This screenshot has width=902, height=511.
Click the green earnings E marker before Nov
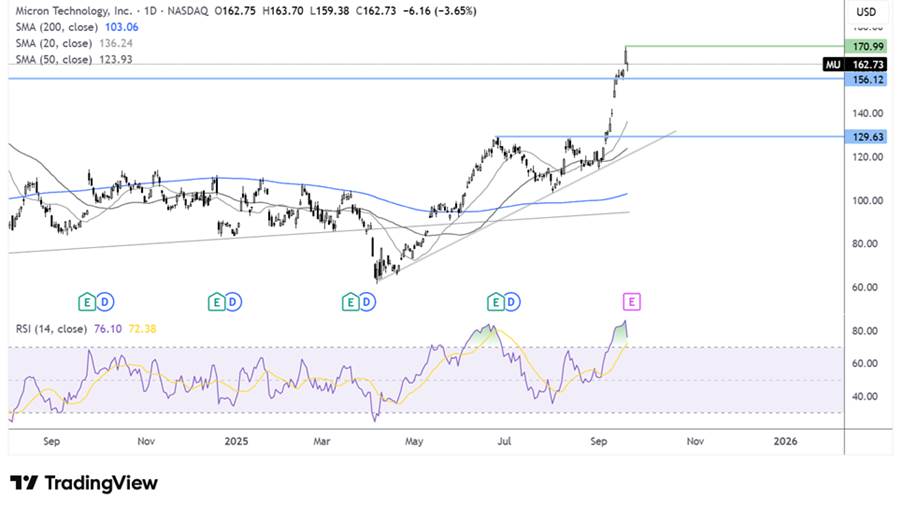87,302
